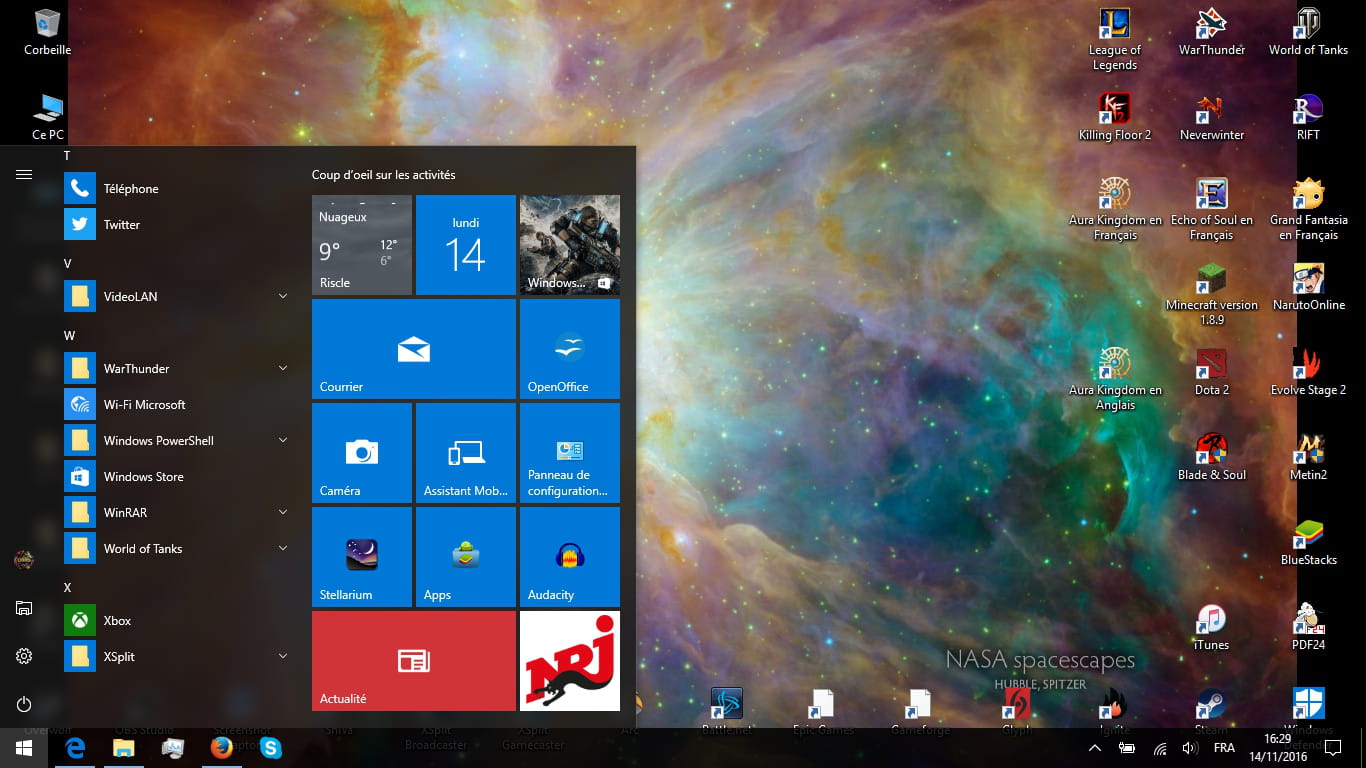This screenshot has width=1366, height=768.
Task: Open the Action Center notifications icon
Action: tap(1332, 748)
